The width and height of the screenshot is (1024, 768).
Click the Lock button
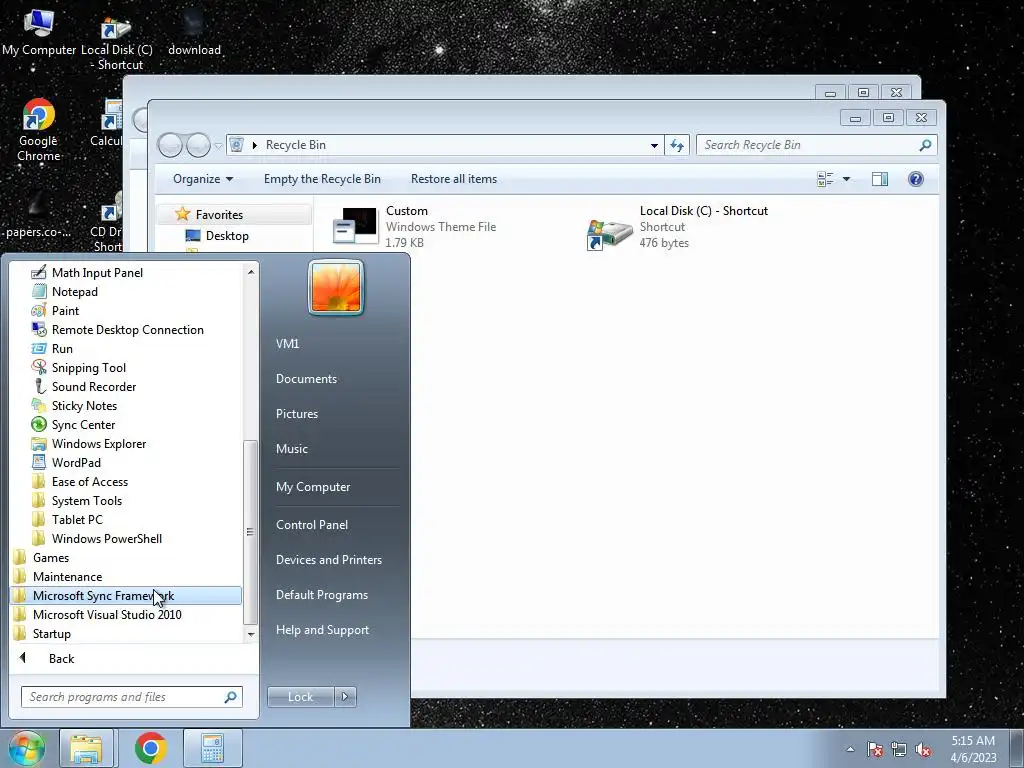coord(300,697)
